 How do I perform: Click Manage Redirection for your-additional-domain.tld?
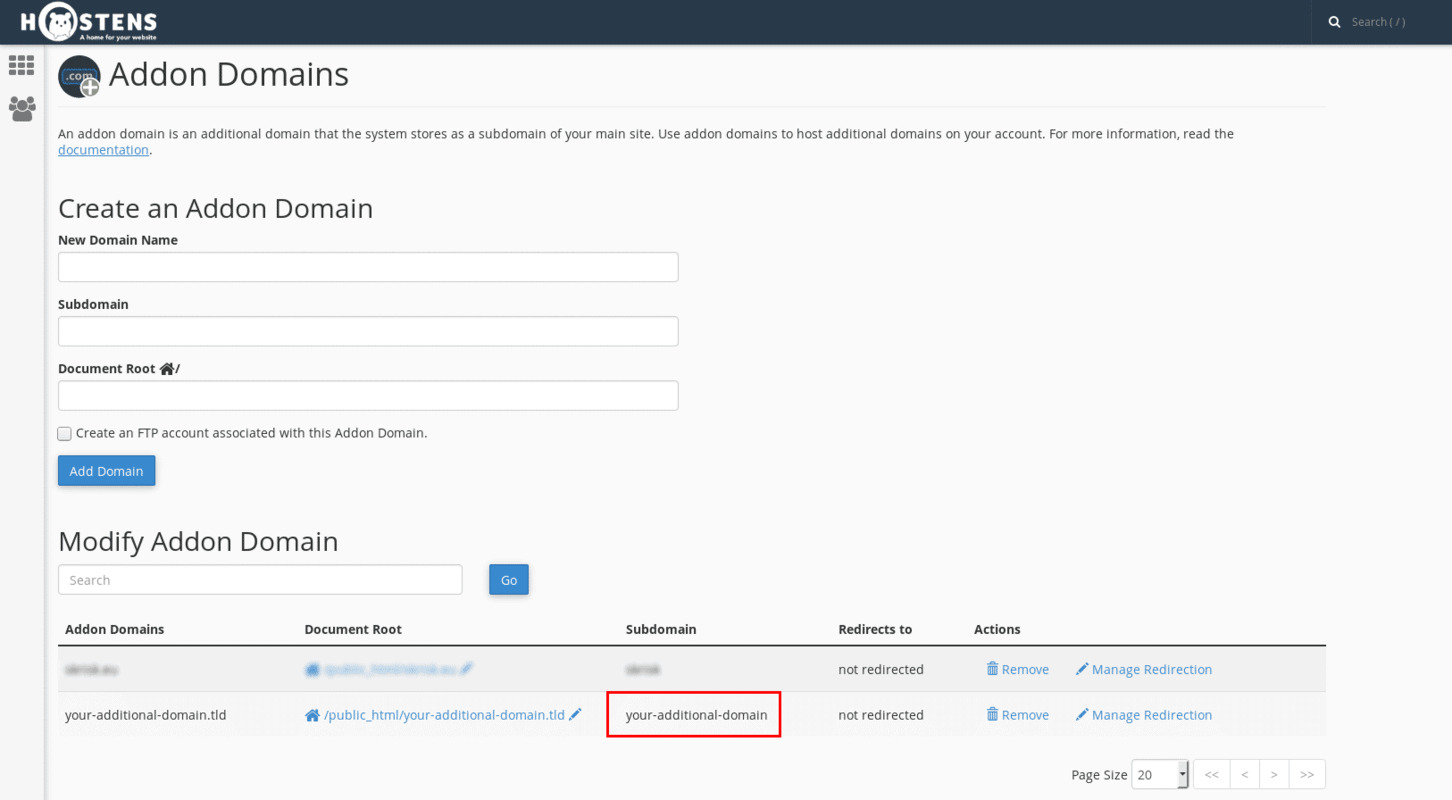pos(1144,715)
